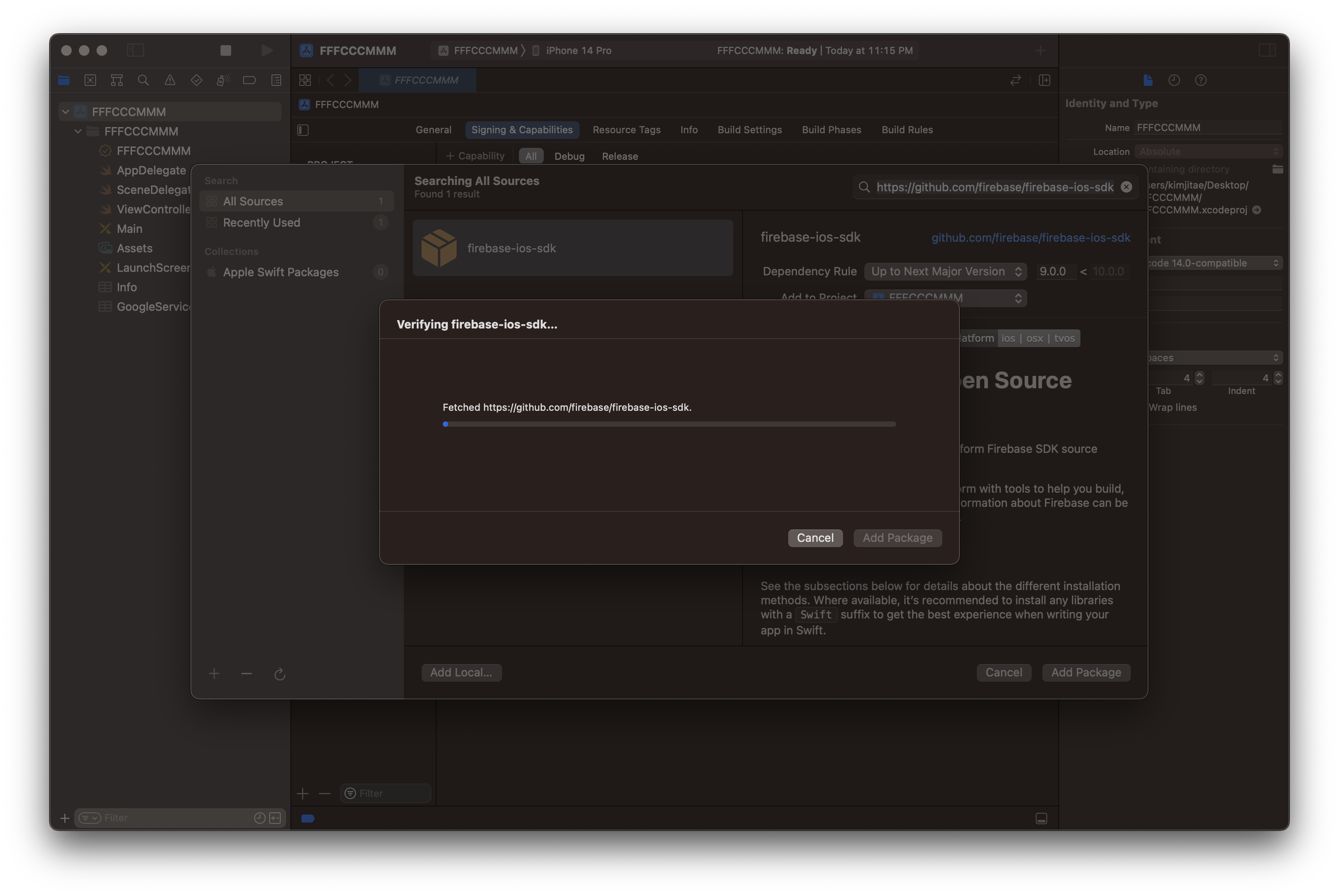Screen dimensions: 1339x896
Task: Toggle the inspector panel visibility
Action: point(1266,50)
